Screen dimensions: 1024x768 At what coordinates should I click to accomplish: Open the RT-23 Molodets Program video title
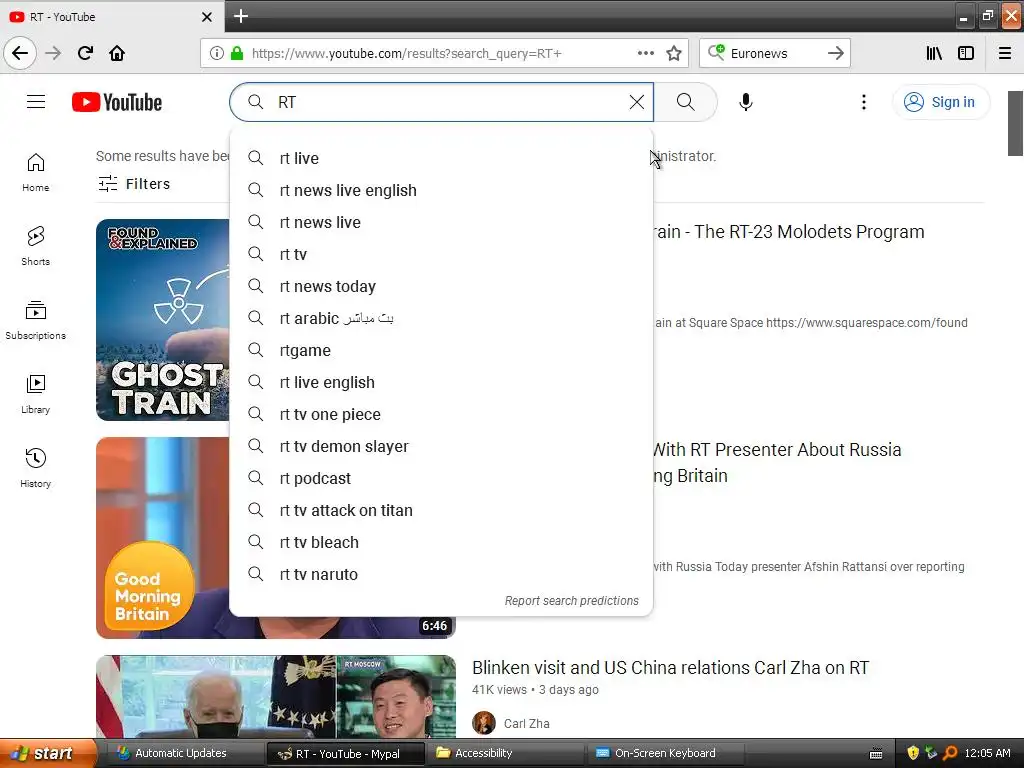(x=789, y=232)
